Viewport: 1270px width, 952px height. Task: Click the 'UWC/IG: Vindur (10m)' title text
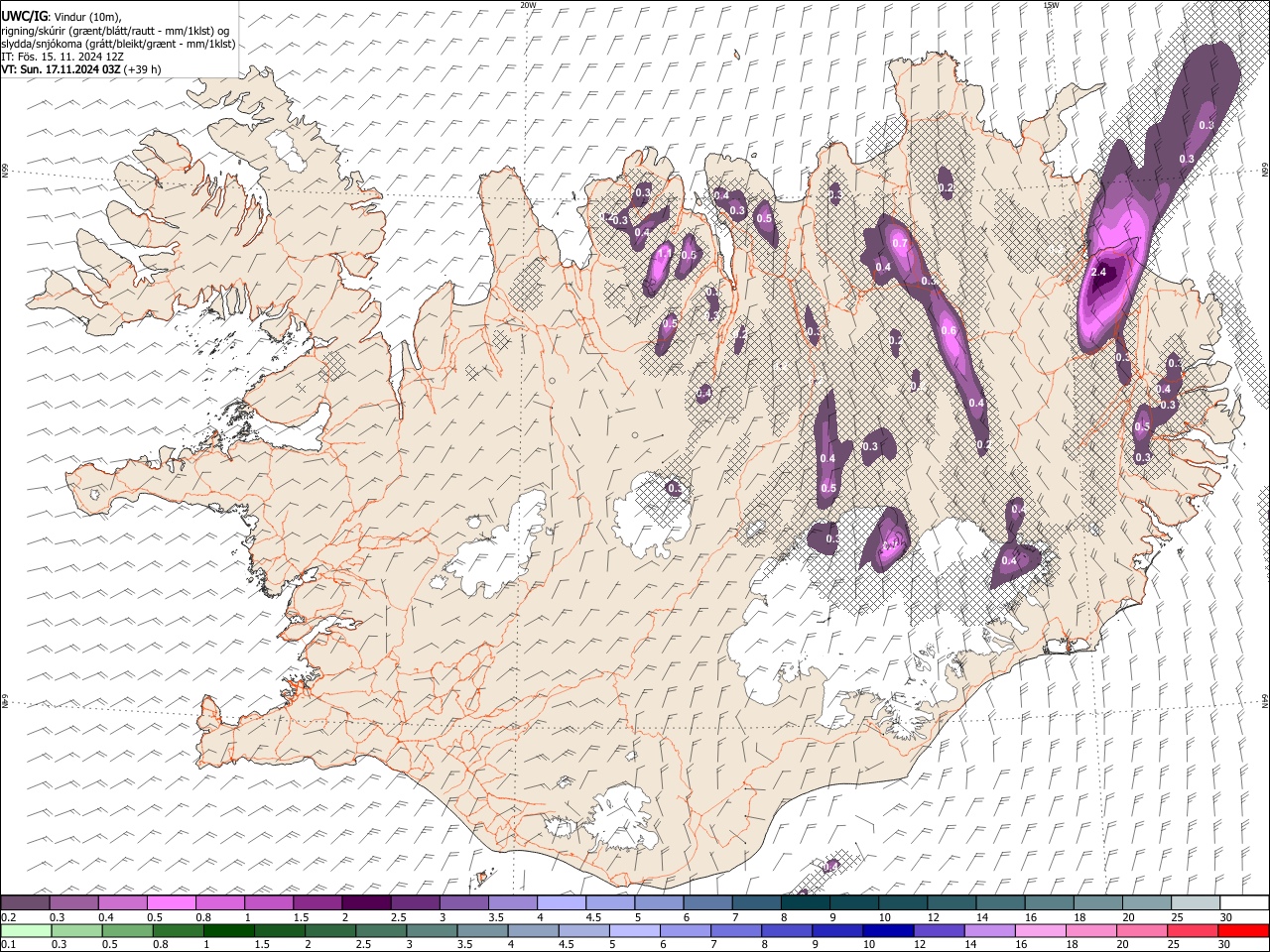pos(62,16)
